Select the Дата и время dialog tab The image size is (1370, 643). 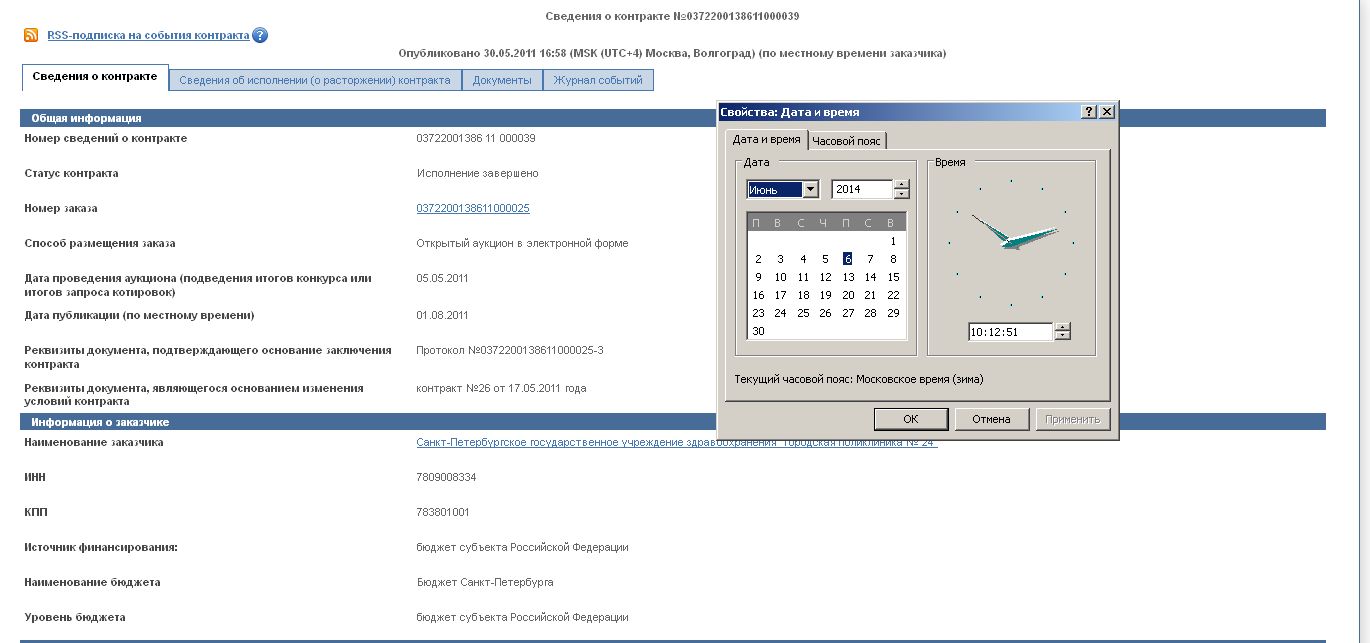(x=766, y=139)
